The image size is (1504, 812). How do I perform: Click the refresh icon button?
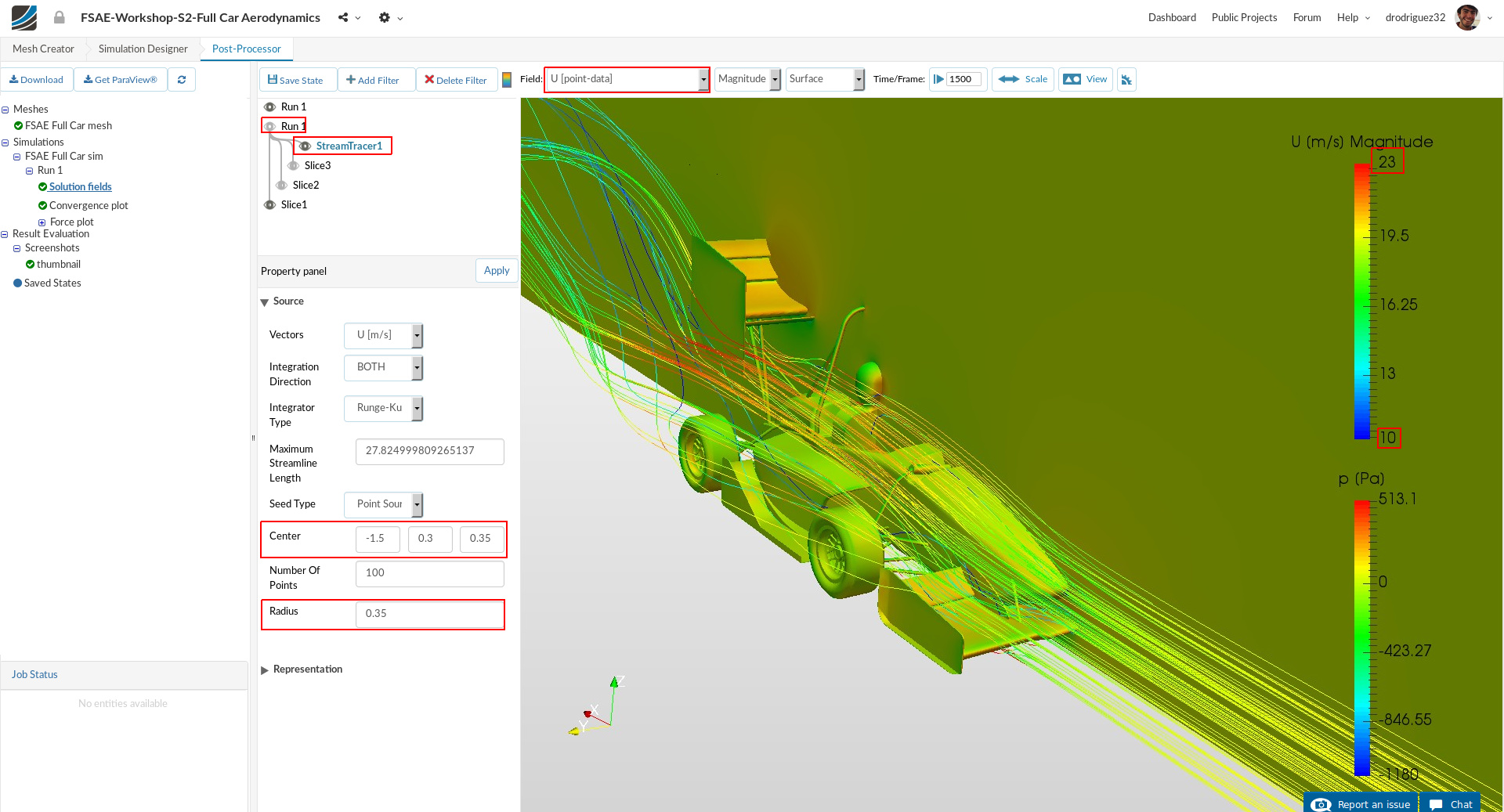[x=182, y=80]
